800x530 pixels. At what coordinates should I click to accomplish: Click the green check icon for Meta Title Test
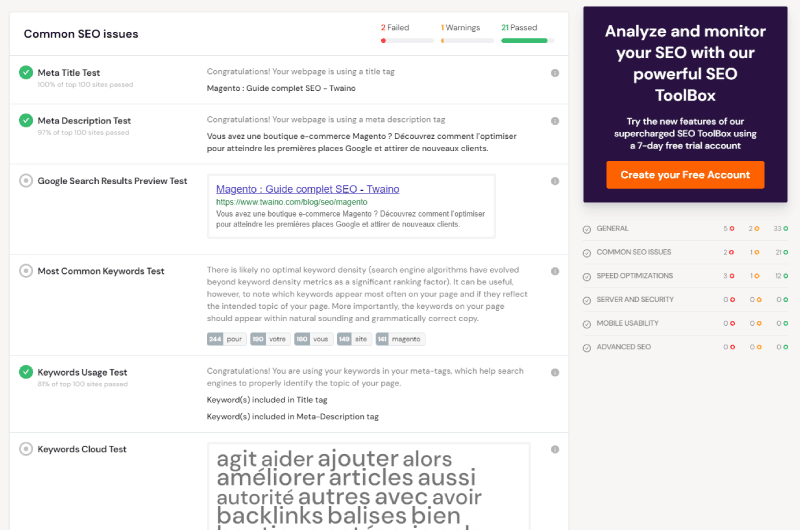pos(26,72)
